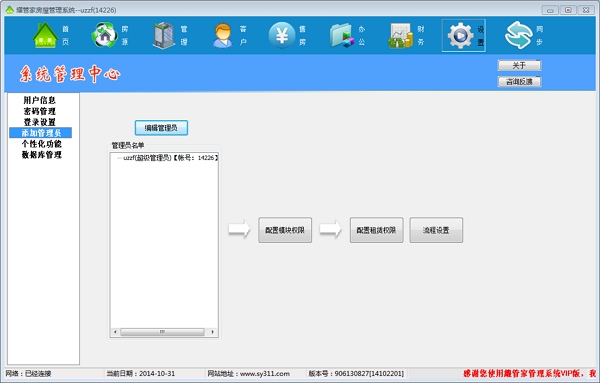The height and width of the screenshot is (383, 600).
Task: Open the green house 首页 home icon
Action: click(45, 35)
